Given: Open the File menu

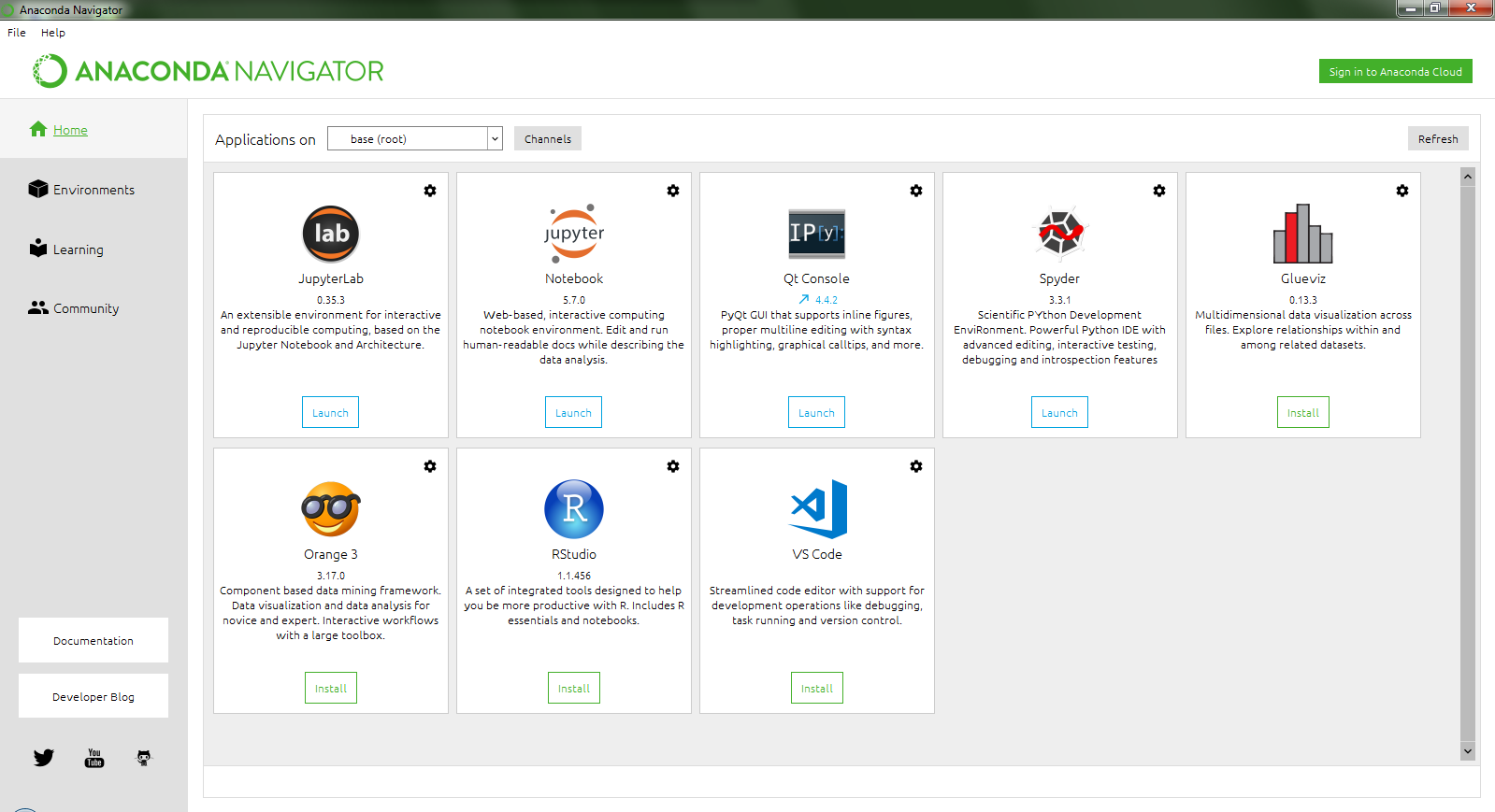Looking at the screenshot, I should [x=17, y=33].
